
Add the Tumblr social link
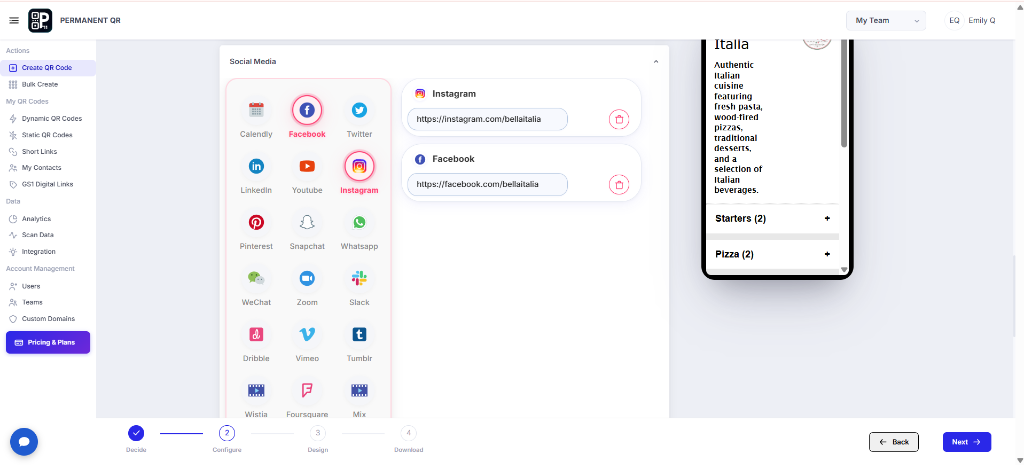click(x=359, y=335)
